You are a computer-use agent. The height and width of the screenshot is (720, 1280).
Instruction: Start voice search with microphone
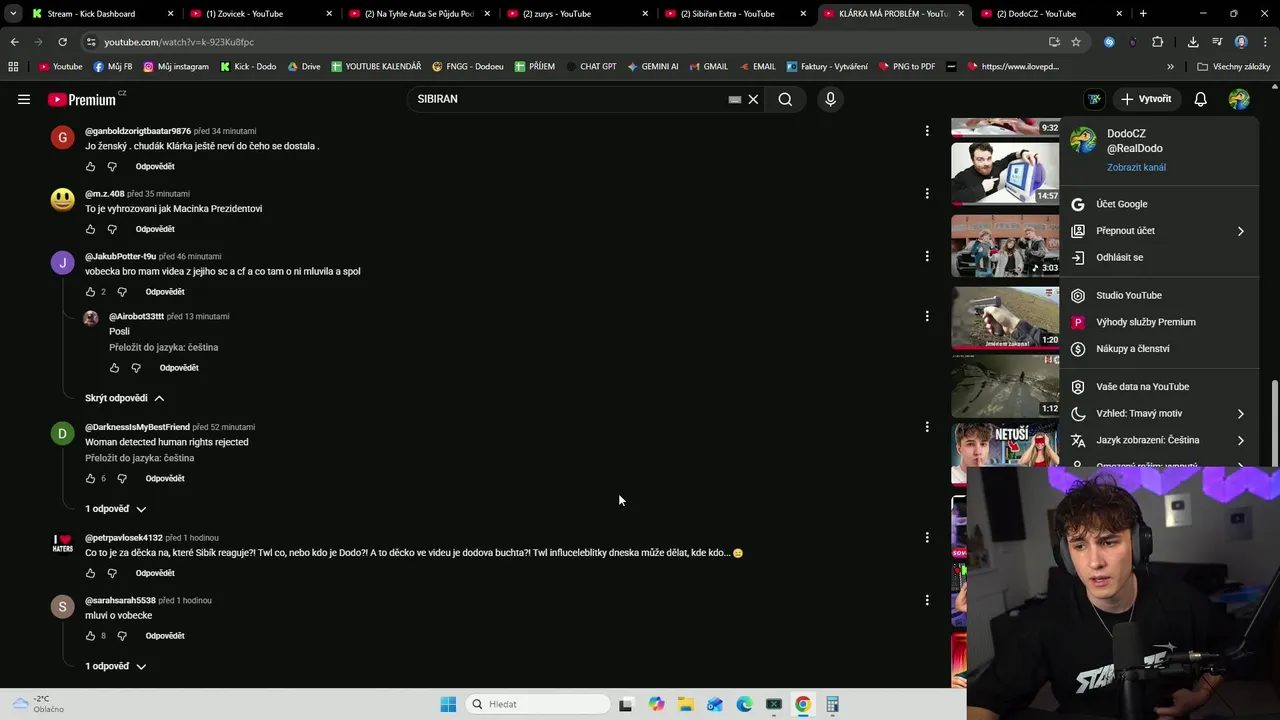[830, 99]
